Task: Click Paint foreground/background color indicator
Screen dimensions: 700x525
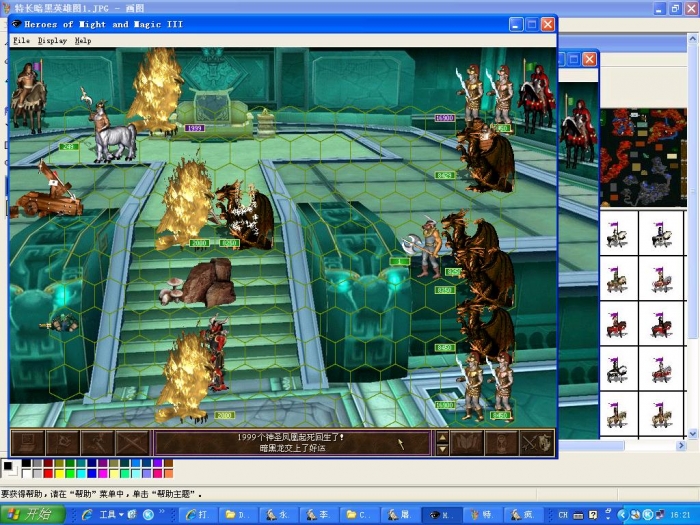Action: pyautogui.click(x=9, y=468)
